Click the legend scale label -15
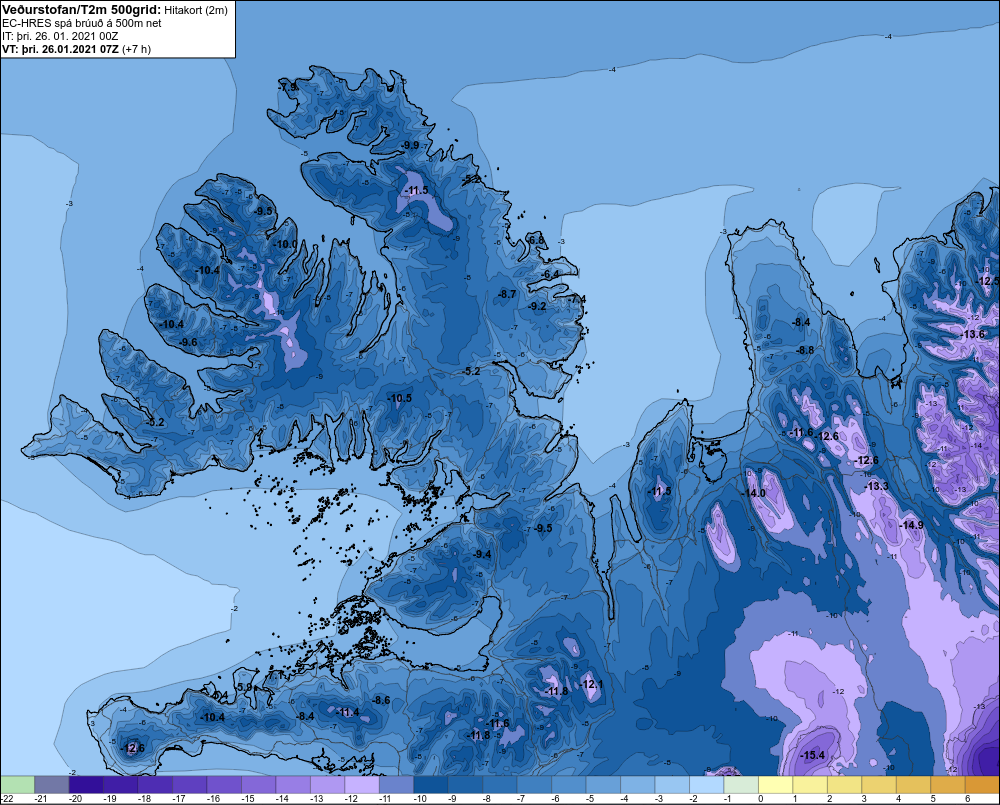 tap(248, 799)
